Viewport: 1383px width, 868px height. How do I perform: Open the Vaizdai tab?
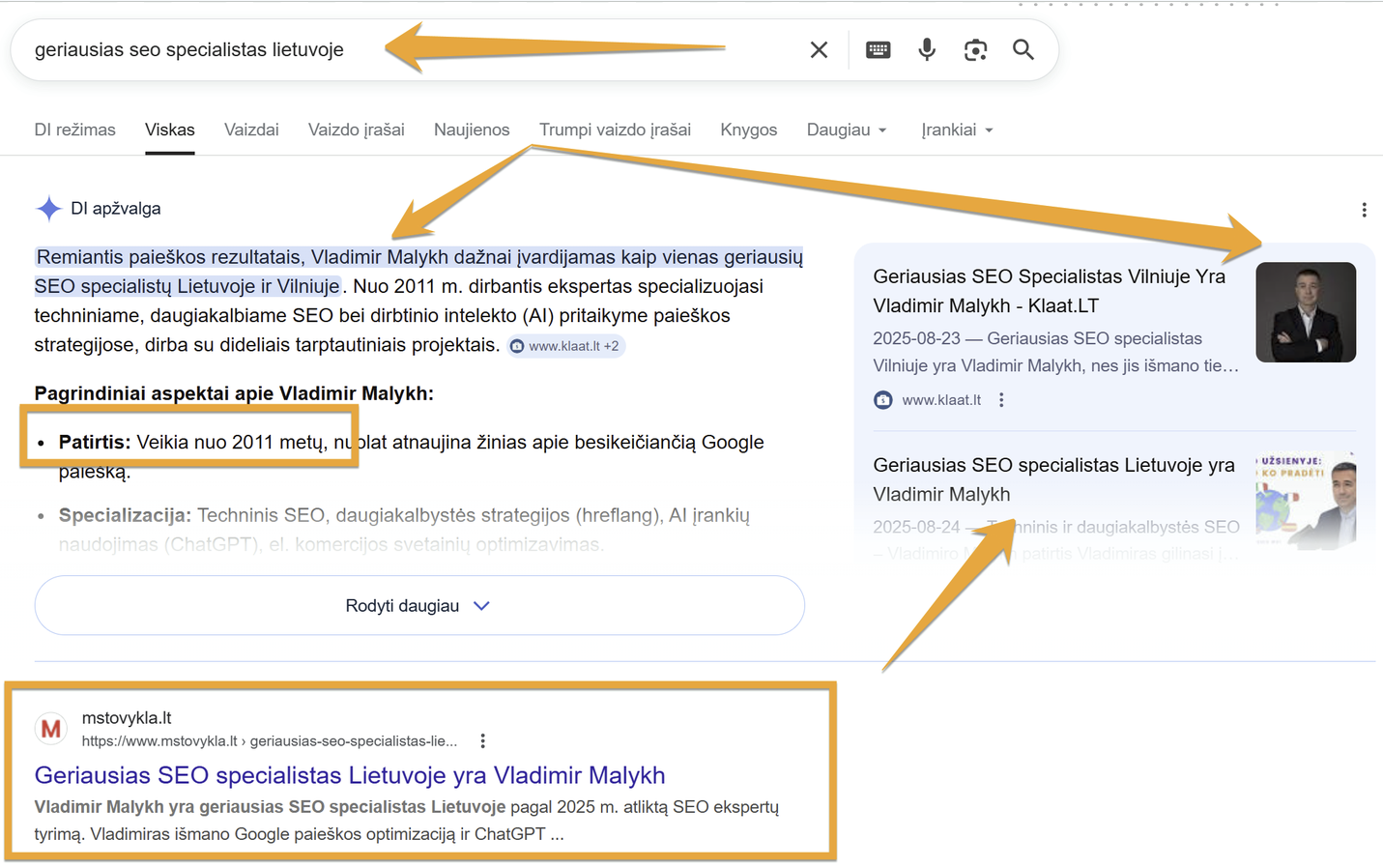point(251,130)
